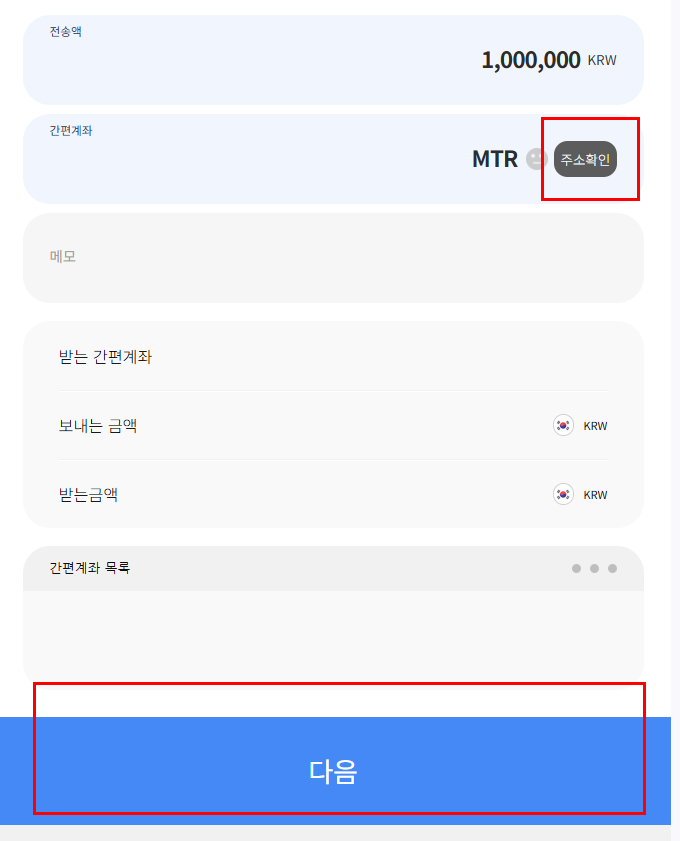Select the KRW currency in 보내는 금액 row

595,426
